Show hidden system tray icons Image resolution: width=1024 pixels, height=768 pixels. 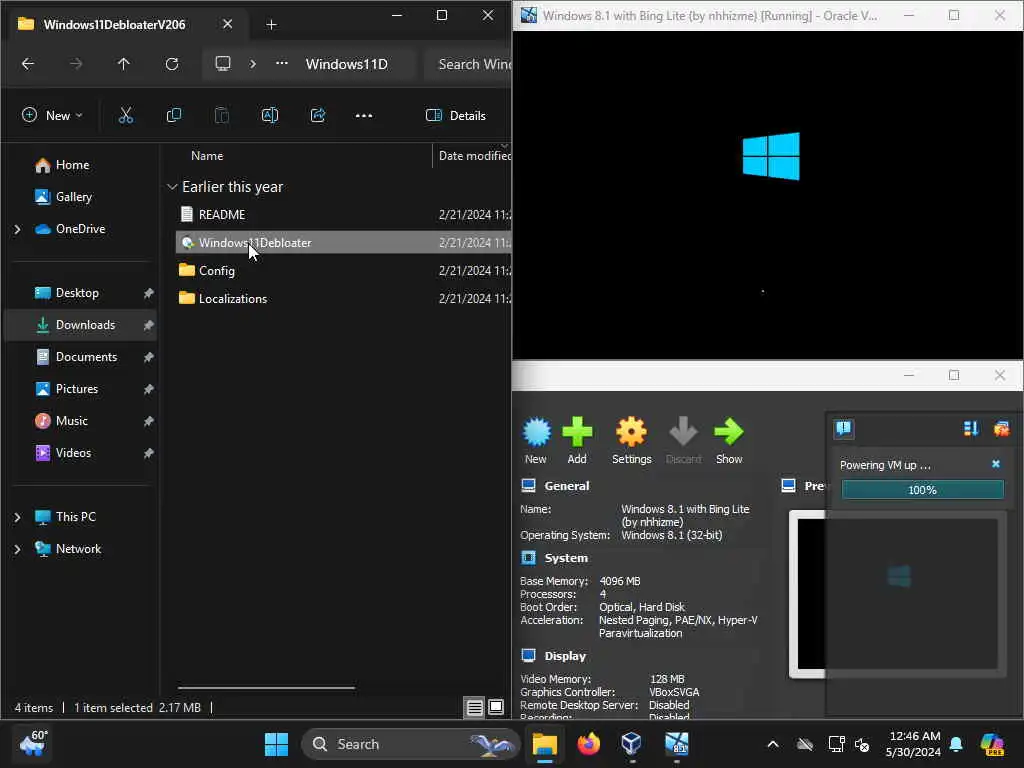point(773,744)
